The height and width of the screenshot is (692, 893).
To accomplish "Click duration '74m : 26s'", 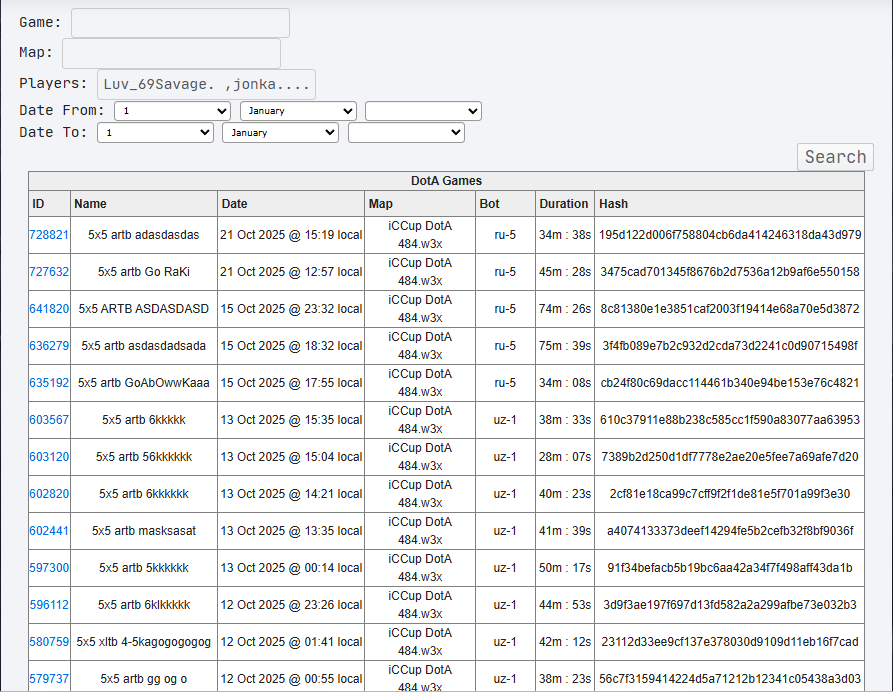I will click(x=565, y=309).
